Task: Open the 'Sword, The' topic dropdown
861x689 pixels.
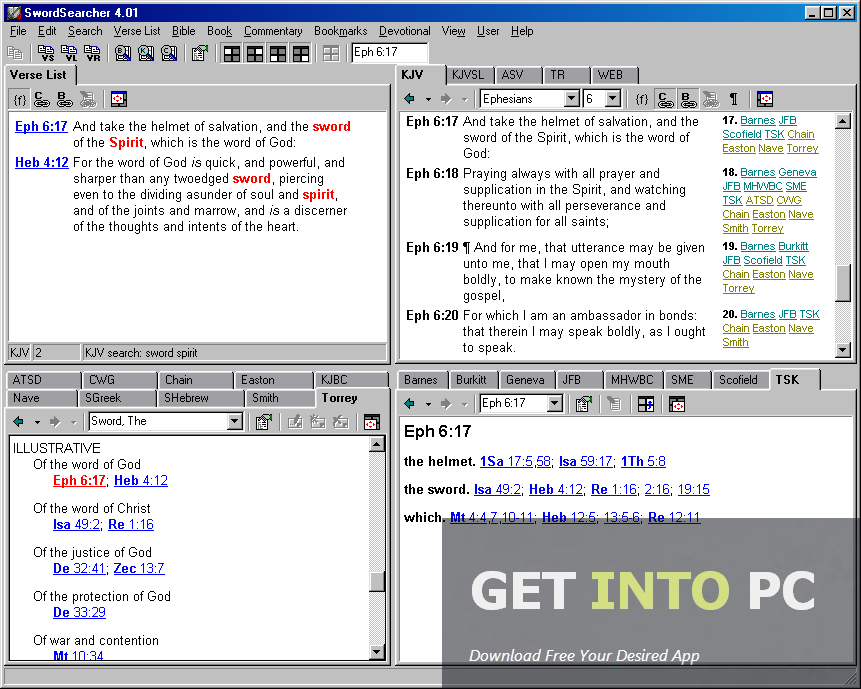Action: 235,421
